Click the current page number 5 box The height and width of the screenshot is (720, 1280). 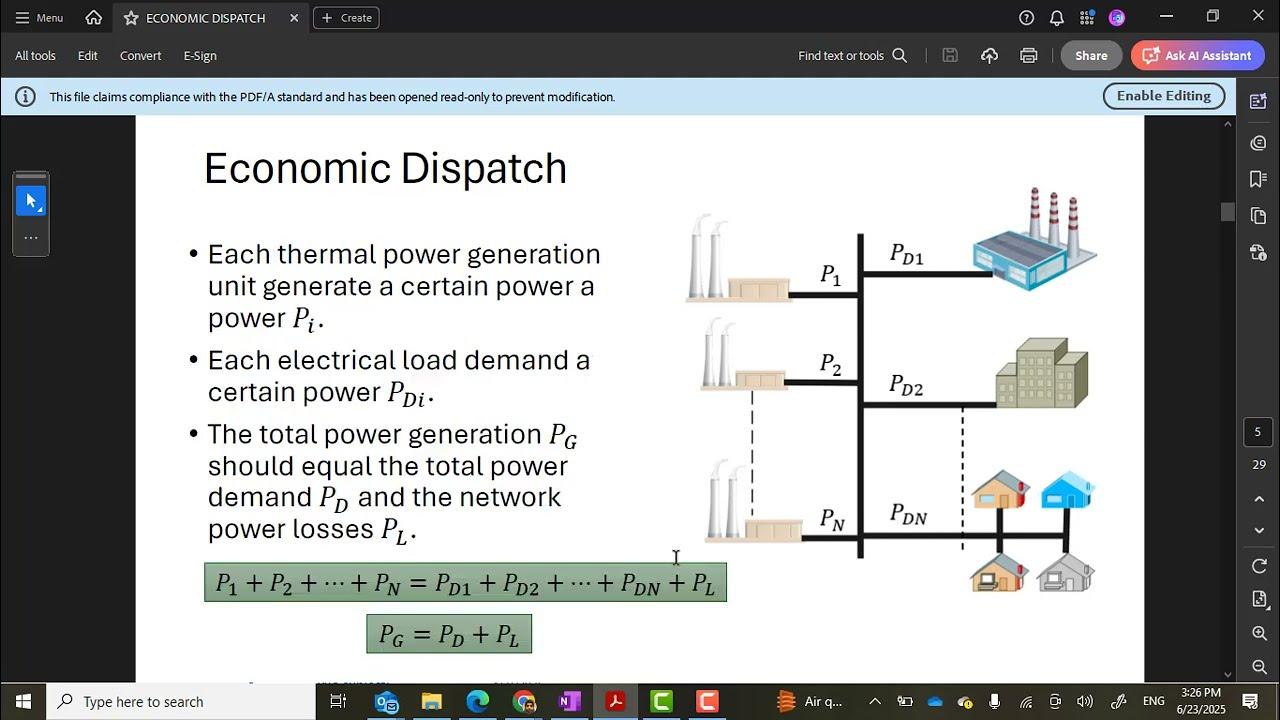[1259, 432]
